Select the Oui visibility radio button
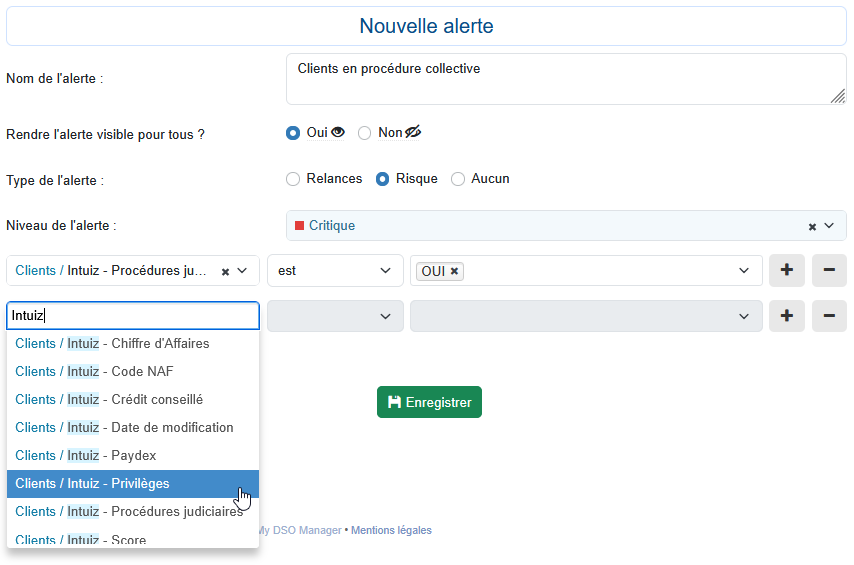Screen dimensions: 854x565 (x=293, y=133)
